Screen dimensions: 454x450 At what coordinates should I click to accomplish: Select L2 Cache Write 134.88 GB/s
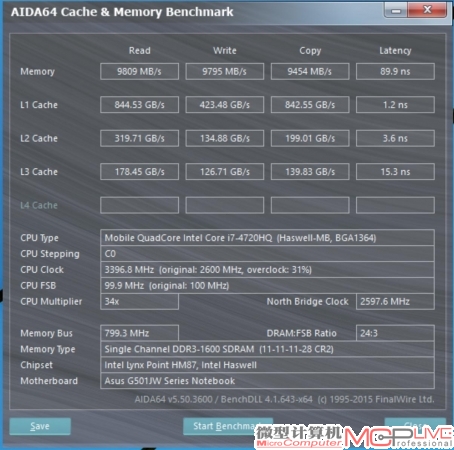[x=225, y=138]
